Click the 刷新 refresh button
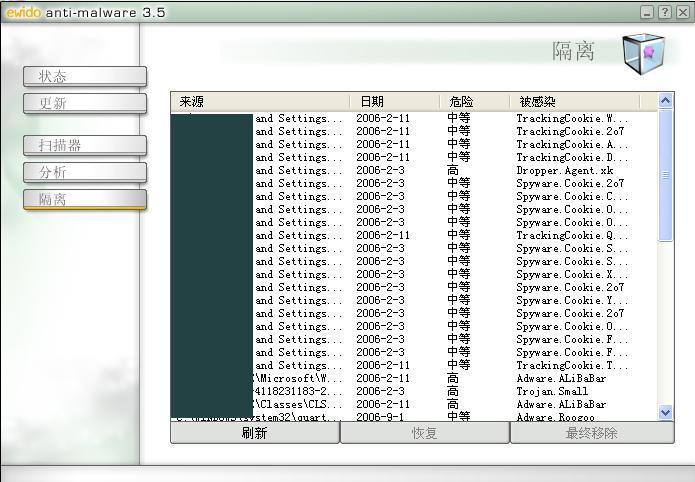The image size is (695, 482). 255,433
